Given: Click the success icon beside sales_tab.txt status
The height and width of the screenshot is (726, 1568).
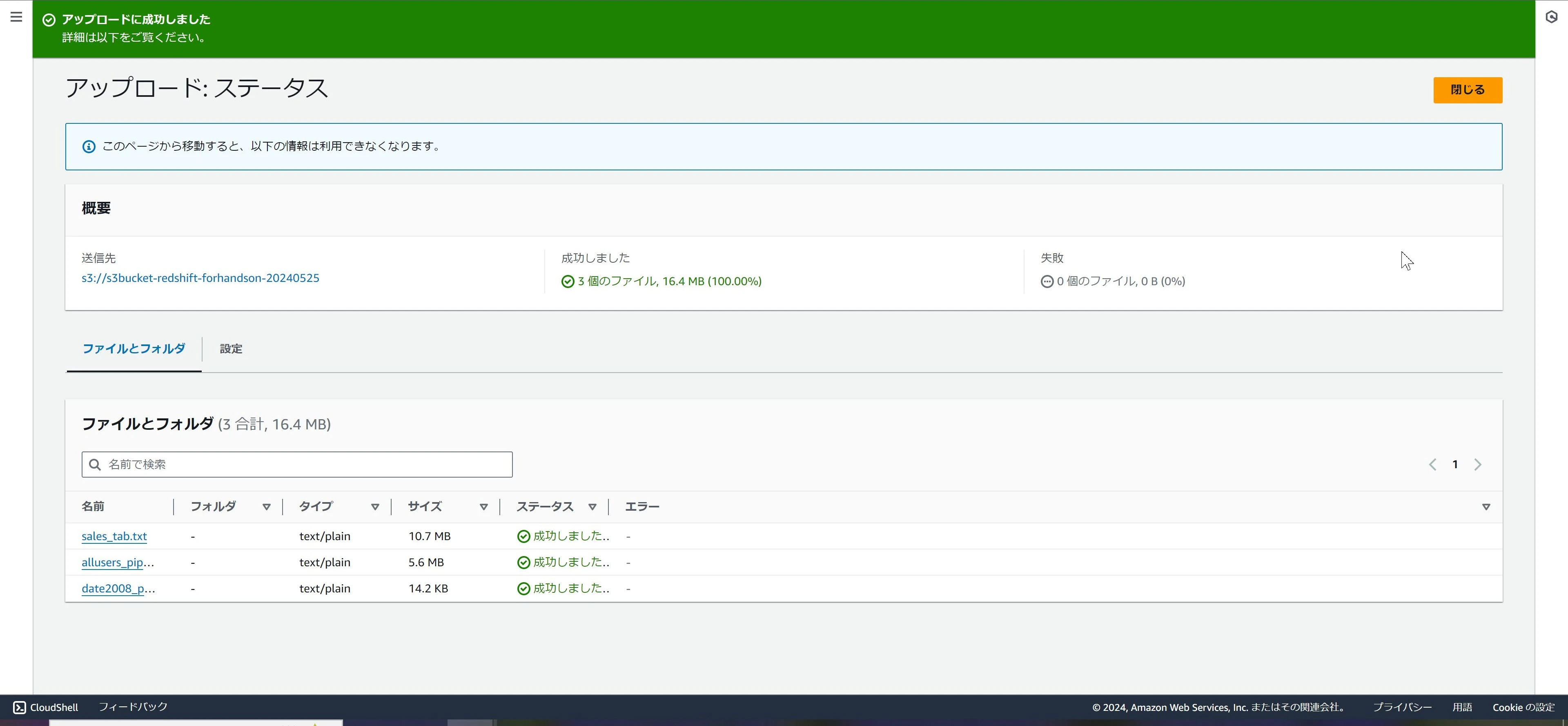Looking at the screenshot, I should pos(523,536).
